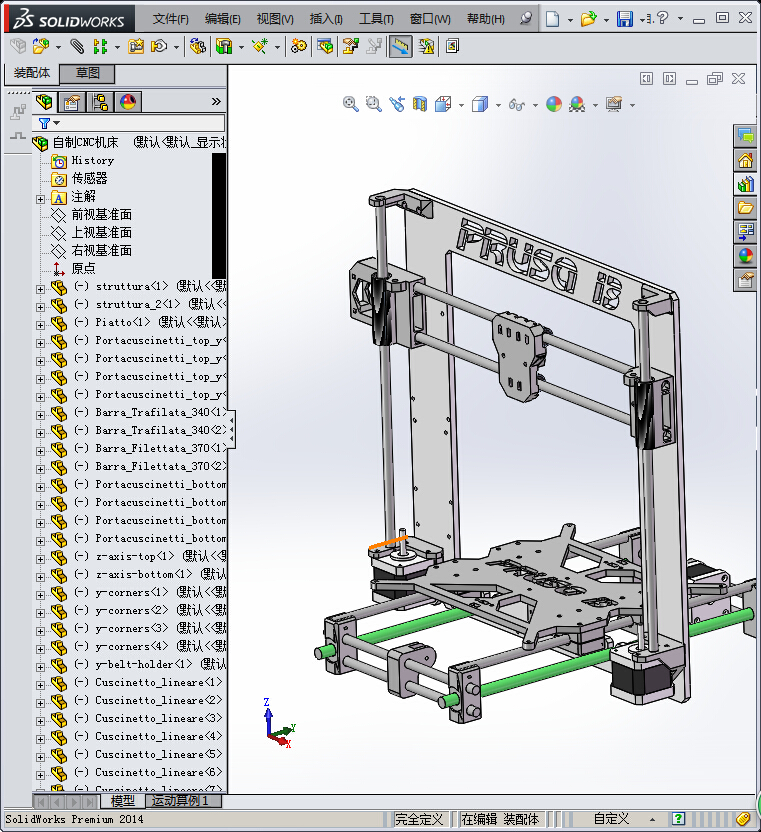Insert a Bill of Materials
This screenshot has width=761, height=832.
[x=325, y=47]
